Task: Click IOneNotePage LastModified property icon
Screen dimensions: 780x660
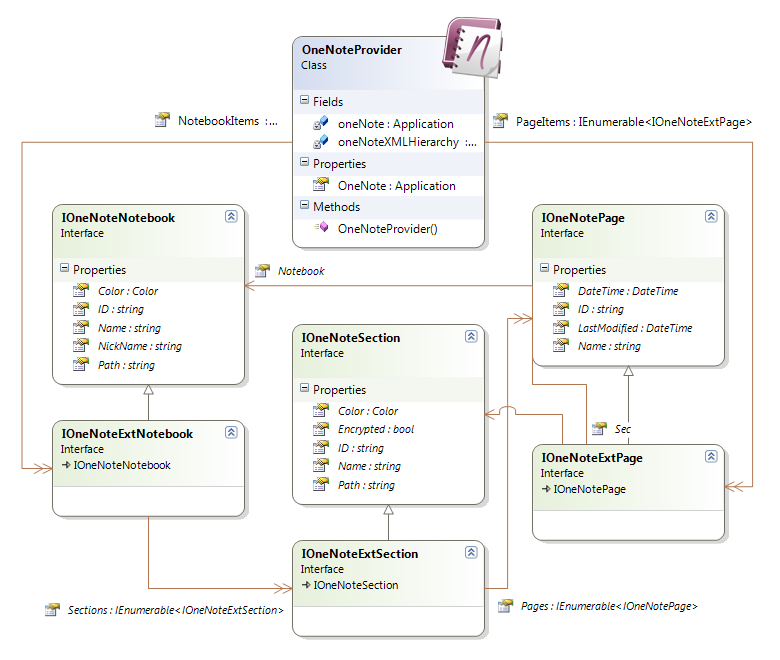Action: pos(561,327)
